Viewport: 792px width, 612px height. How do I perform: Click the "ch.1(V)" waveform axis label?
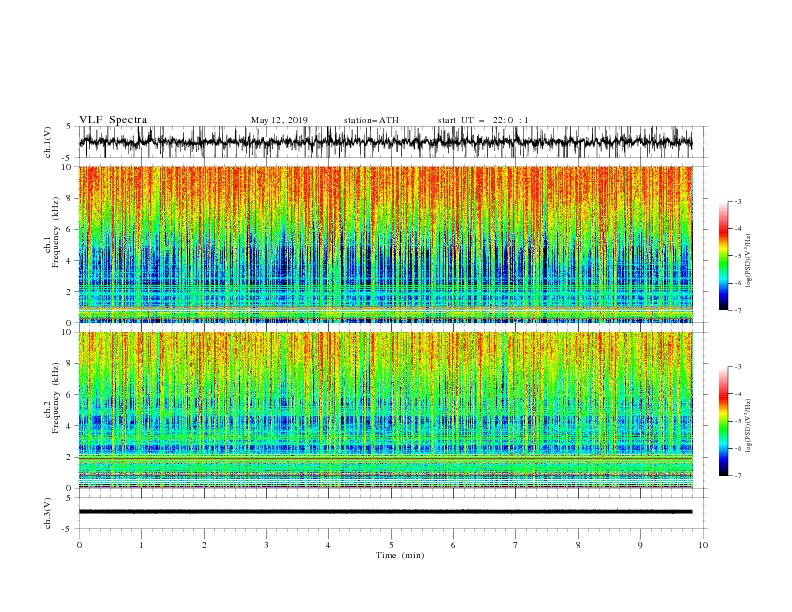tap(48, 142)
